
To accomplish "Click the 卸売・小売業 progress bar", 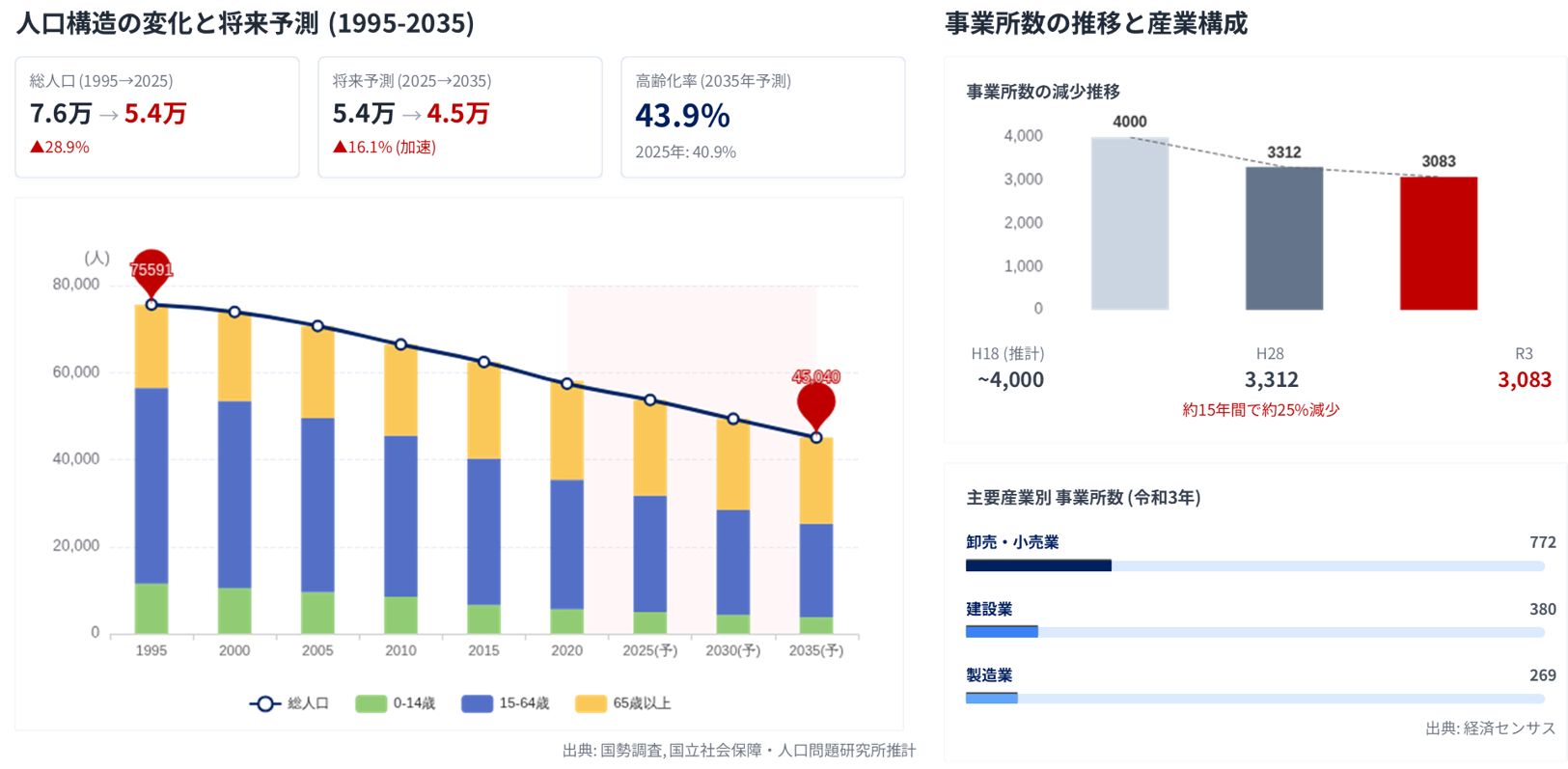I will 1254,565.
